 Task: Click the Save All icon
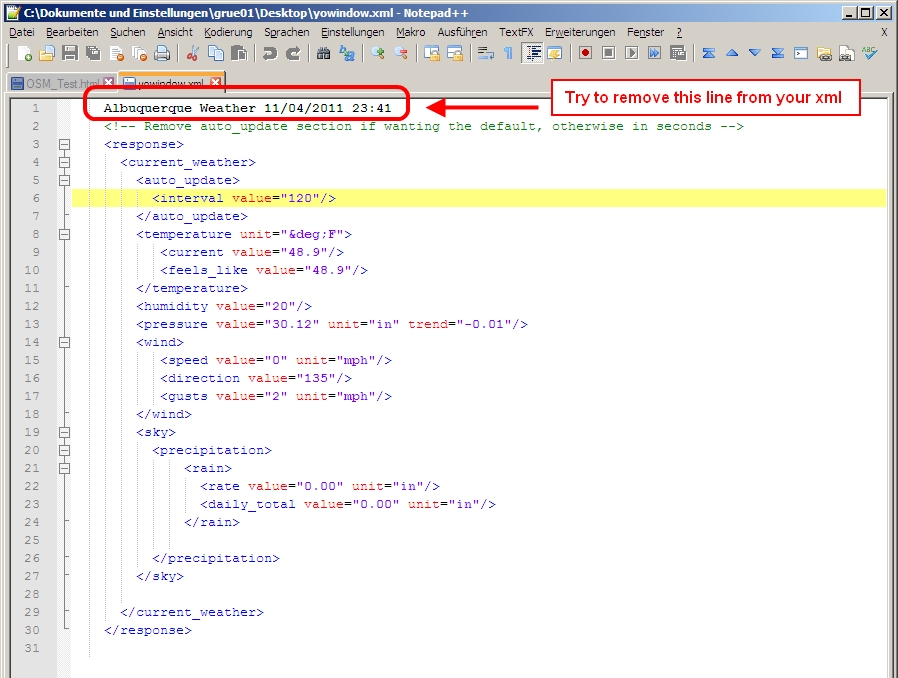pos(93,53)
